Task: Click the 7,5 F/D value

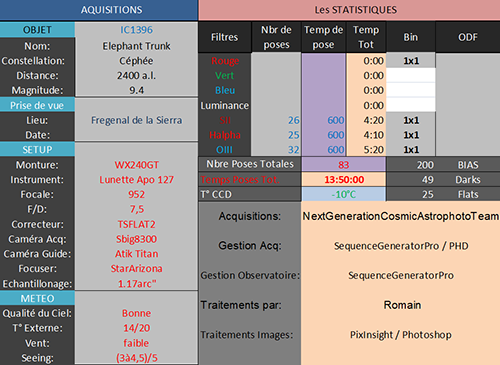Action: pyautogui.click(x=136, y=209)
